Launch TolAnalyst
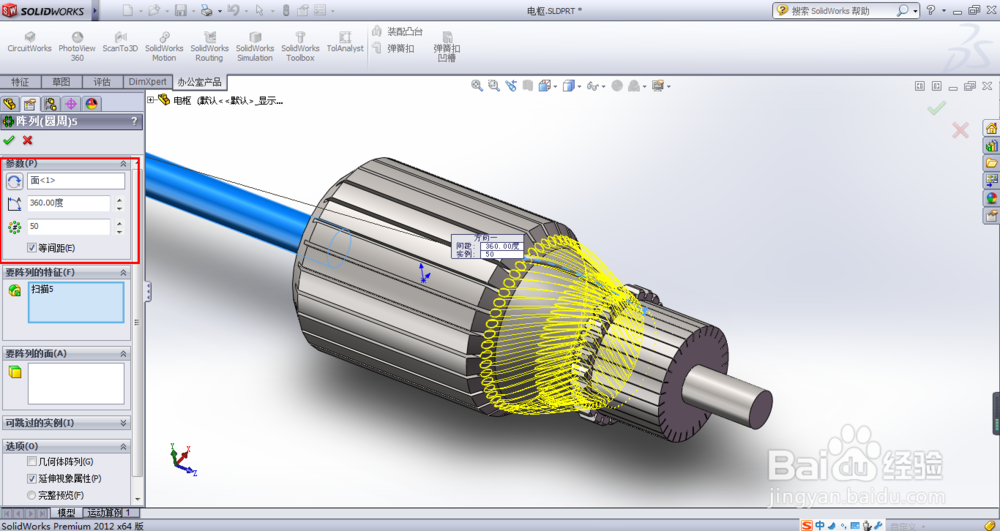The image size is (1000, 531). [345, 42]
